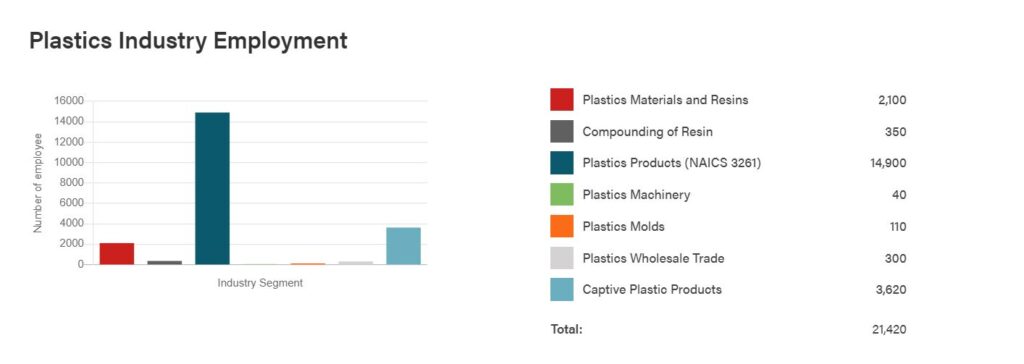Click the dark teal Plastics Products legend swatch
Viewport: 1024px width, 364px height.
562,163
